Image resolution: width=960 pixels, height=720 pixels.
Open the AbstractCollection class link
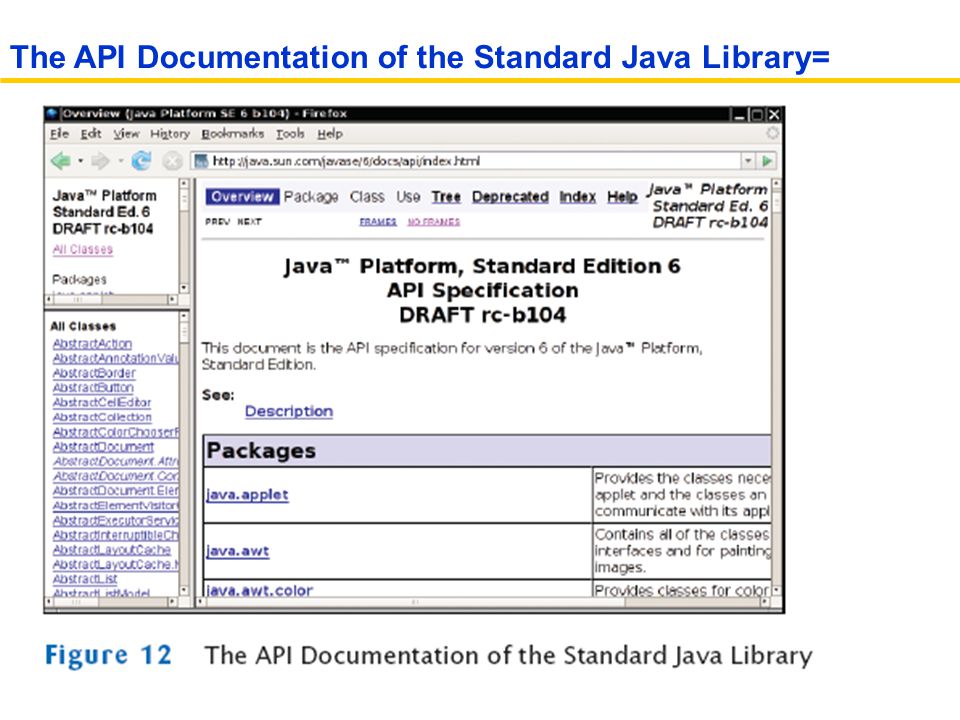(x=102, y=417)
